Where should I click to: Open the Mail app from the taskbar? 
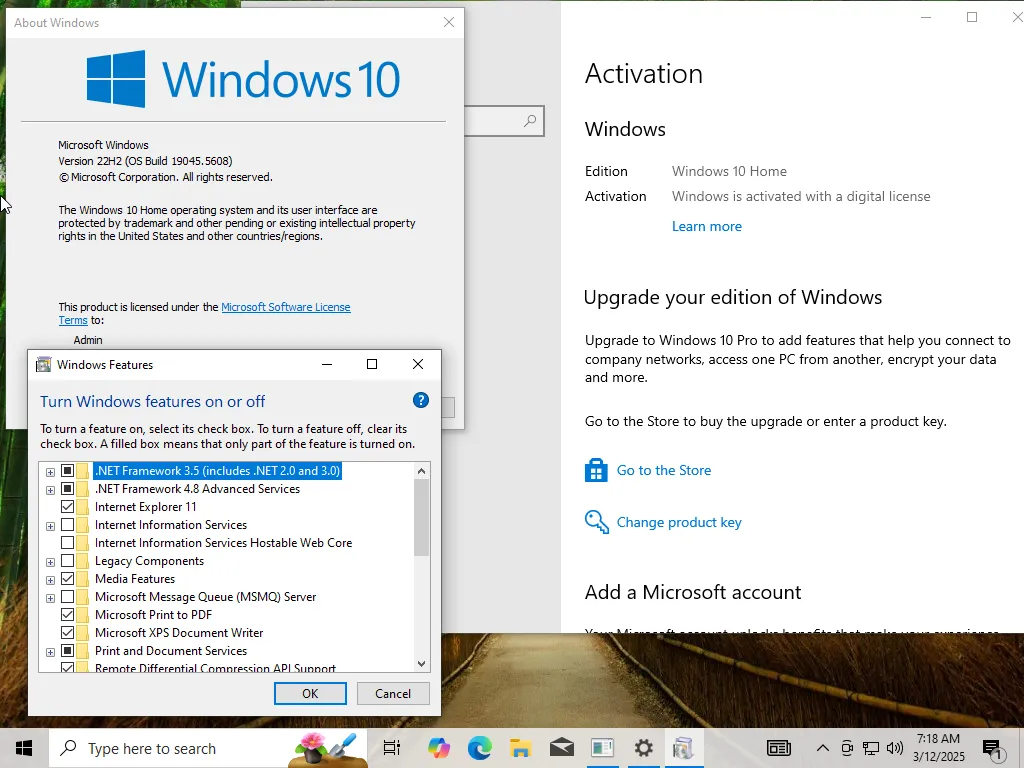tap(562, 748)
